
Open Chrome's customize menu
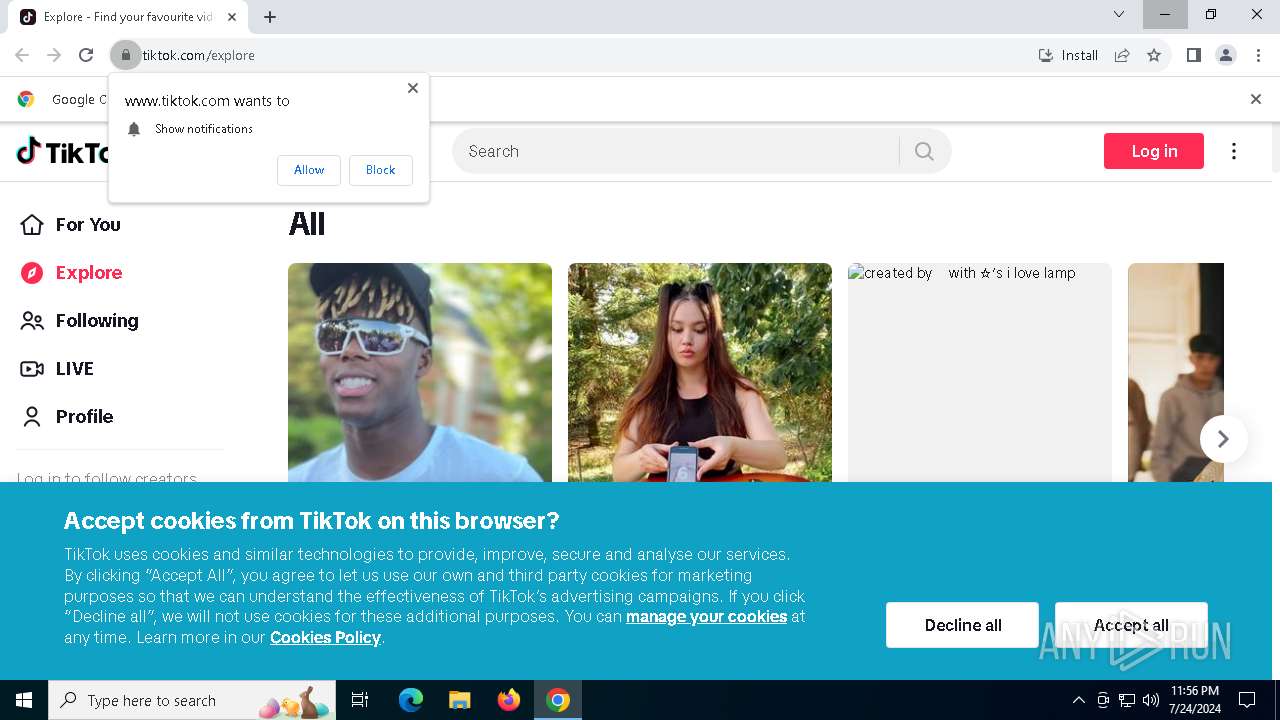tap(1258, 55)
